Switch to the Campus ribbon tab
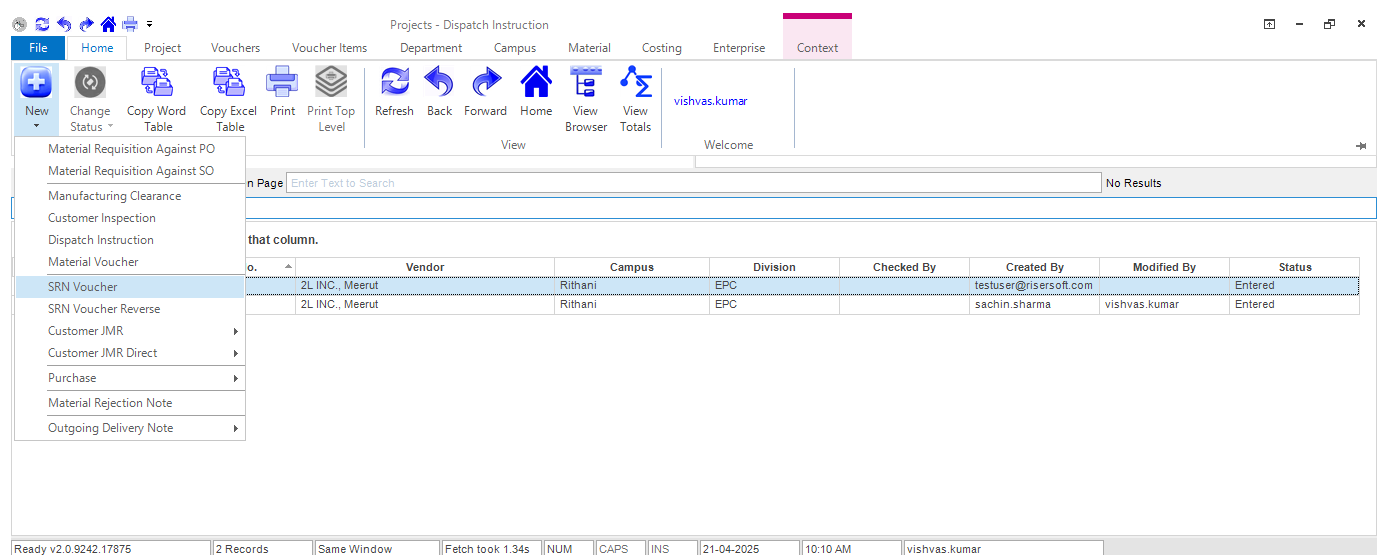 [x=515, y=48]
